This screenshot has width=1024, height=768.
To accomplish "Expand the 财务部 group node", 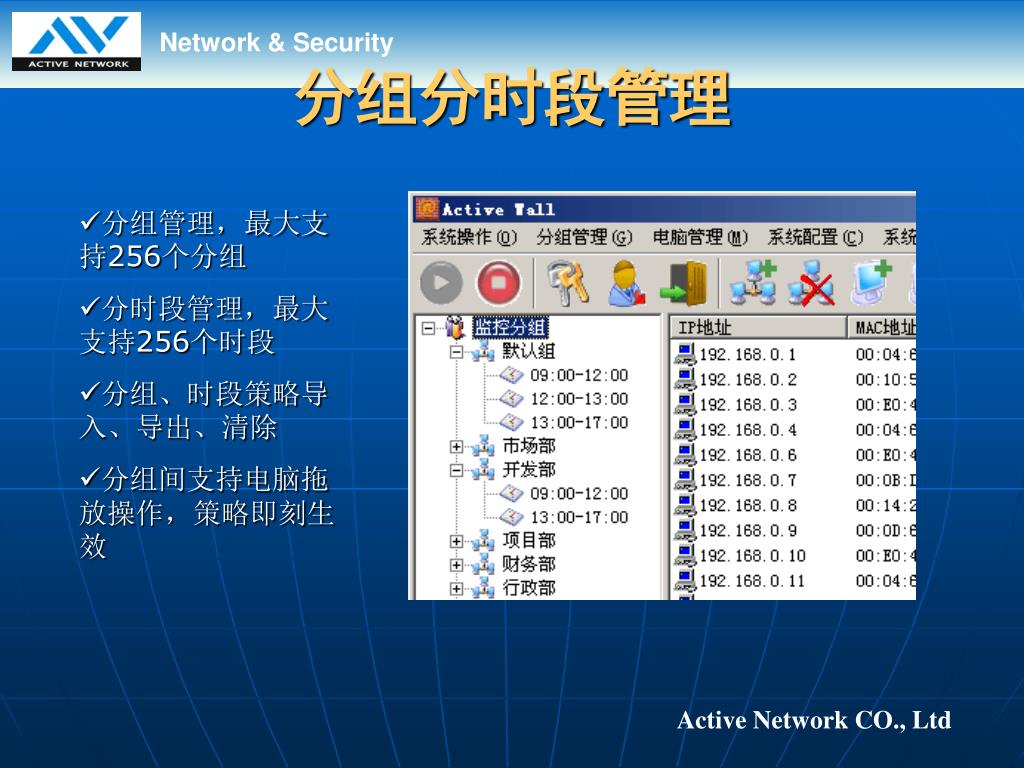I will pos(456,565).
